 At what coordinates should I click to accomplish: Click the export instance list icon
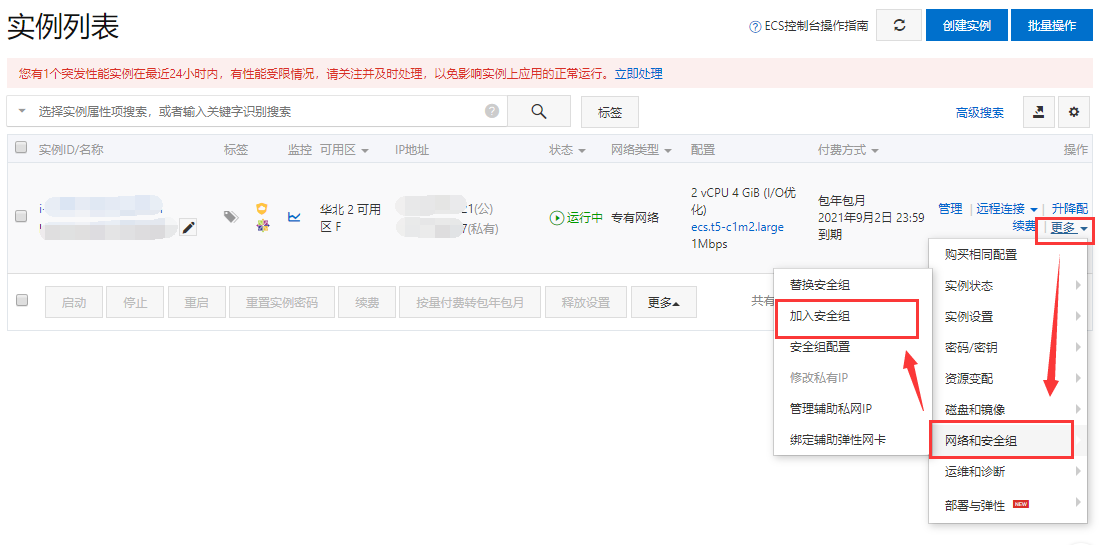point(1038,112)
